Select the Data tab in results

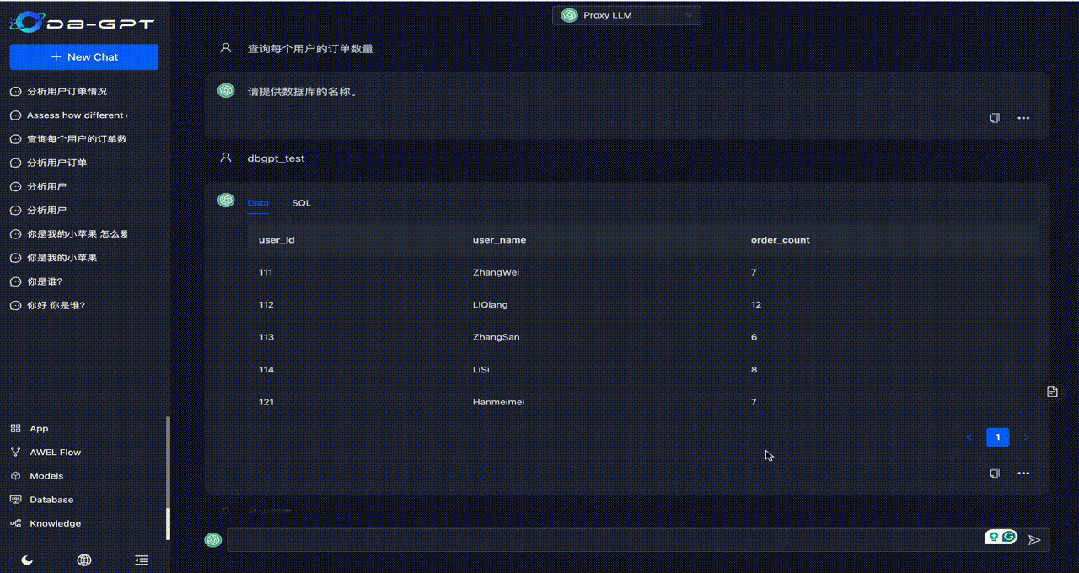click(x=258, y=203)
